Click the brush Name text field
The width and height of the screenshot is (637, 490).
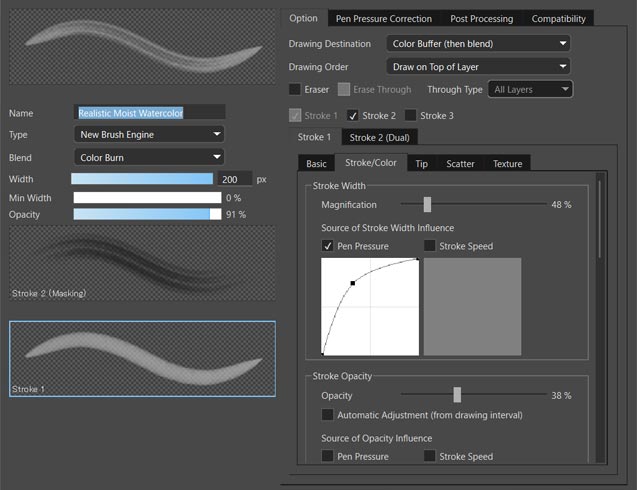(149, 113)
